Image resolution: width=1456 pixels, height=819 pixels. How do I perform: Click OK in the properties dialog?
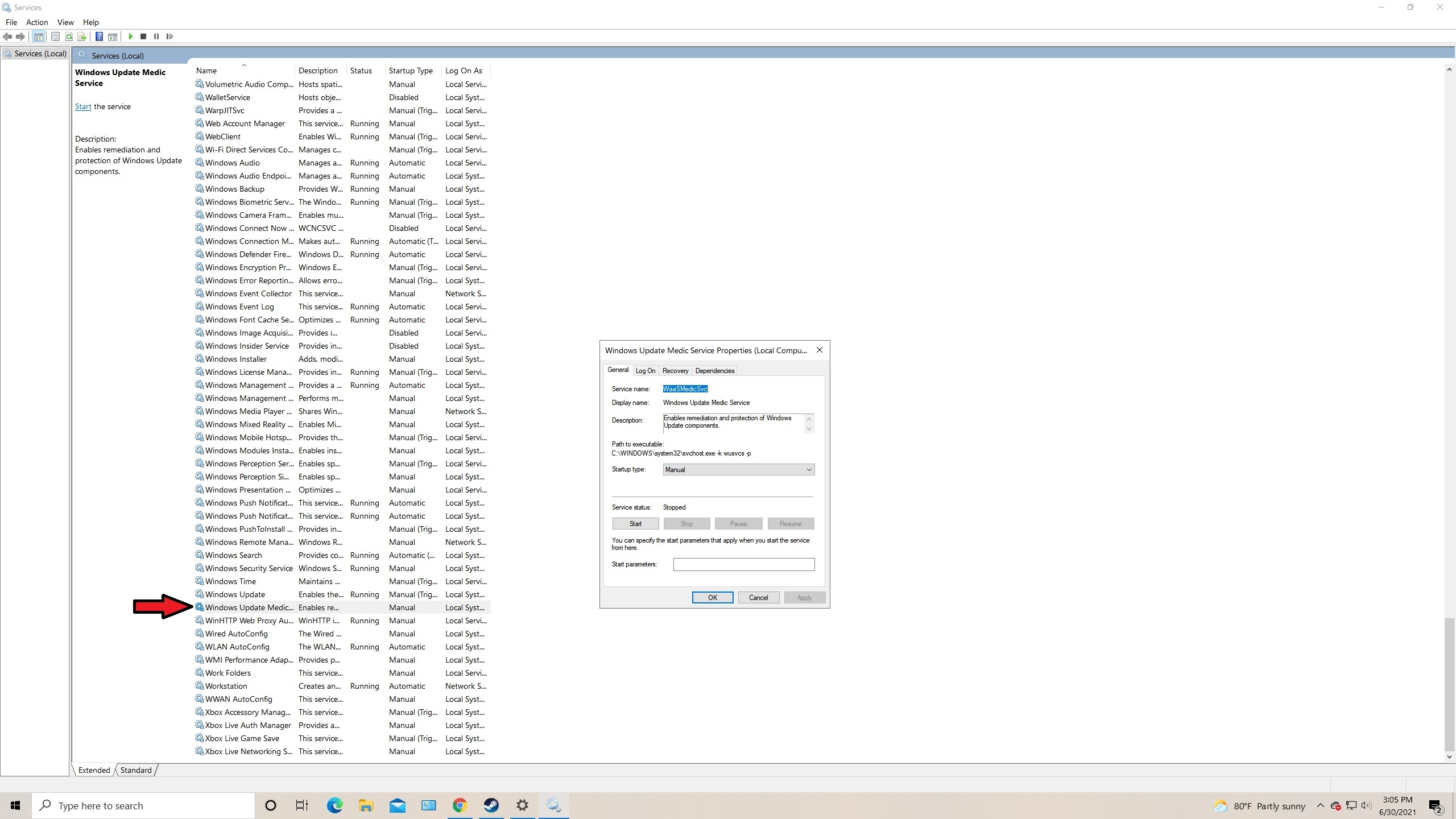(x=713, y=597)
